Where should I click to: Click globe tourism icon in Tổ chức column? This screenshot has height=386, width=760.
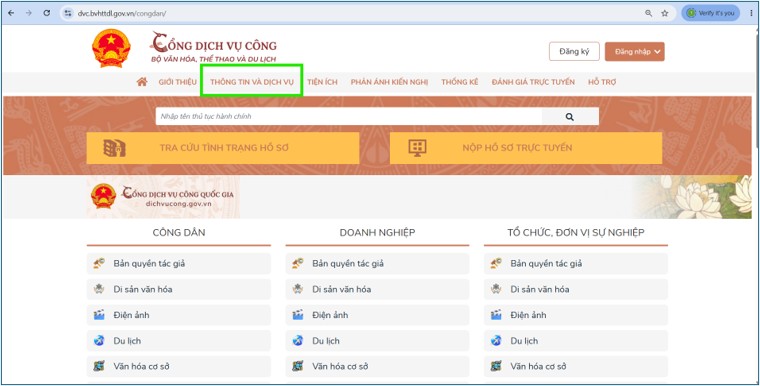(496, 341)
